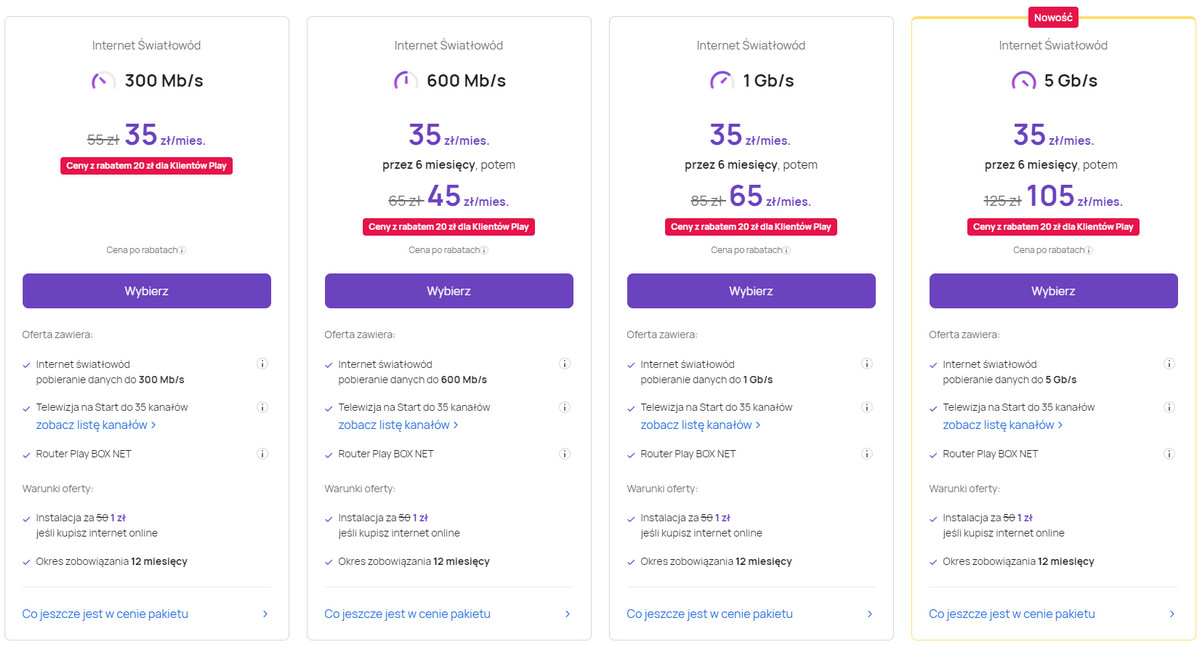
Task: Open info icon next to Telewizja na Start, 1 Gb/s card
Action: [x=867, y=407]
